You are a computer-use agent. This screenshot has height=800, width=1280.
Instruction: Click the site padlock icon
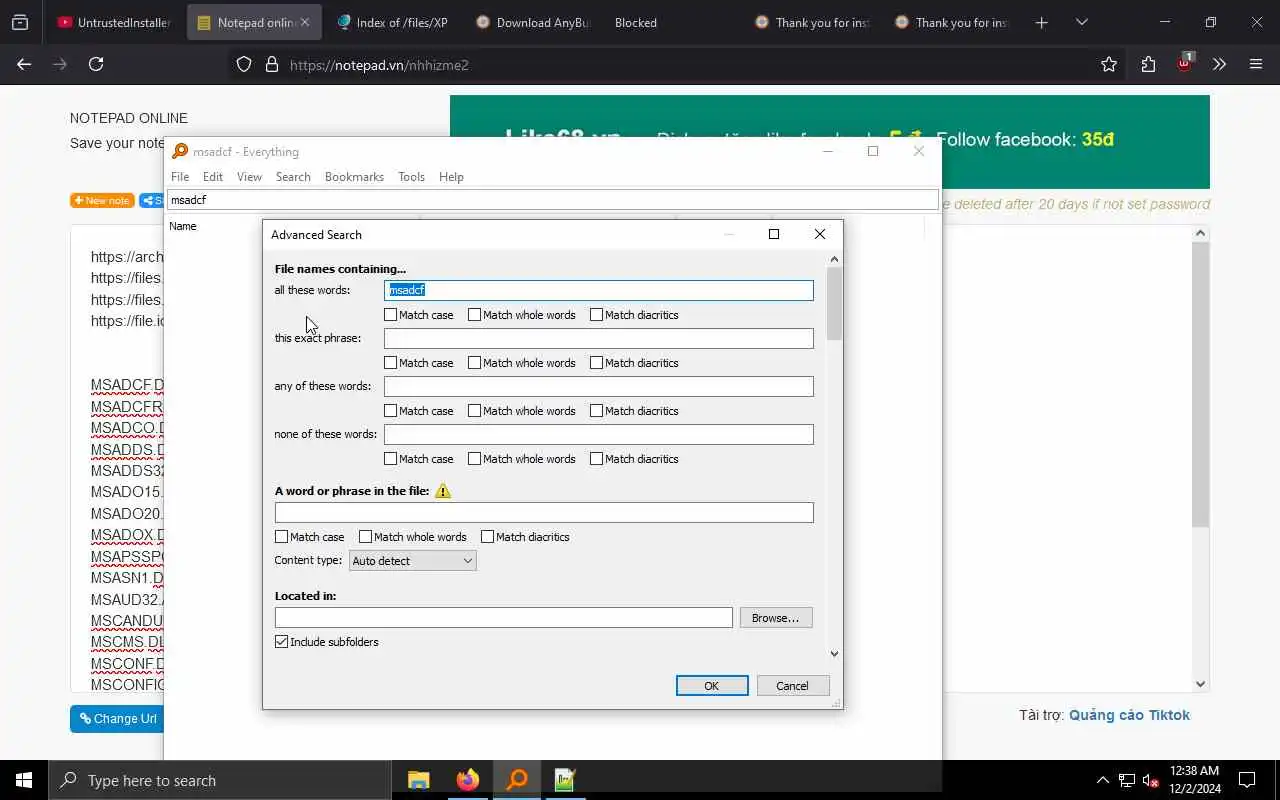(271, 64)
